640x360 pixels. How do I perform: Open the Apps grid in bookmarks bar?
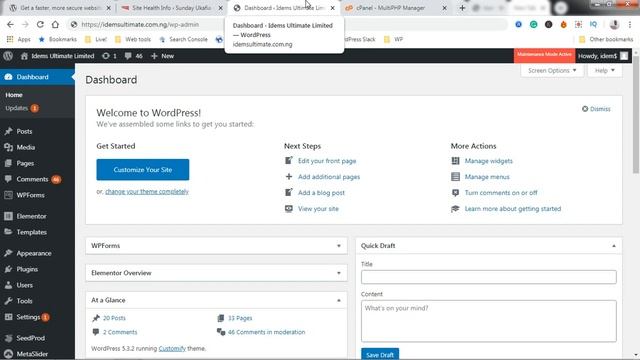coord(19,40)
